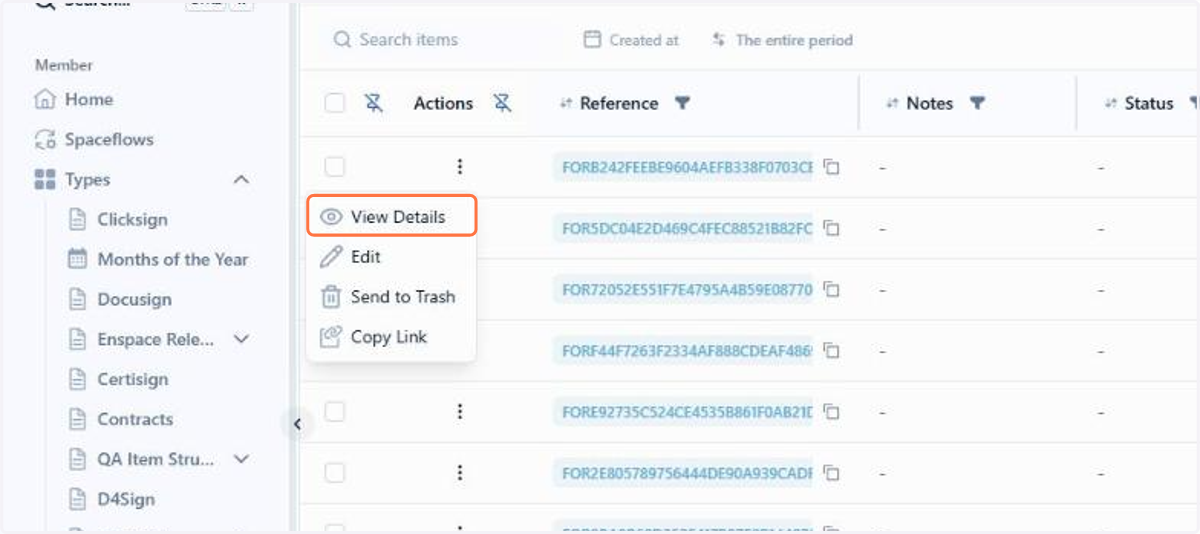Screen dimensions: 1200x534
Task: Open The entire period selector
Action: [782, 40]
